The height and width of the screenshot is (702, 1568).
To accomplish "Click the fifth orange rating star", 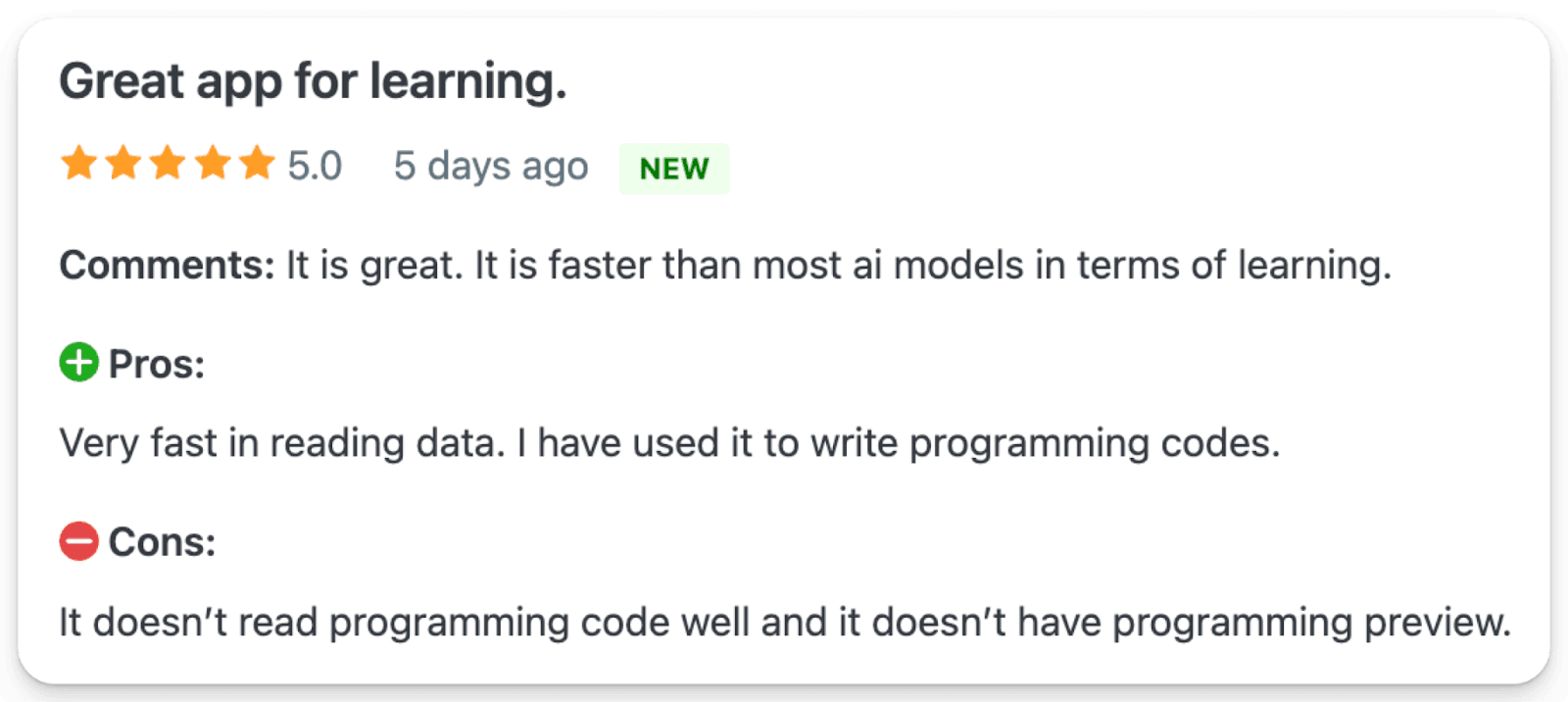I will click(x=257, y=164).
